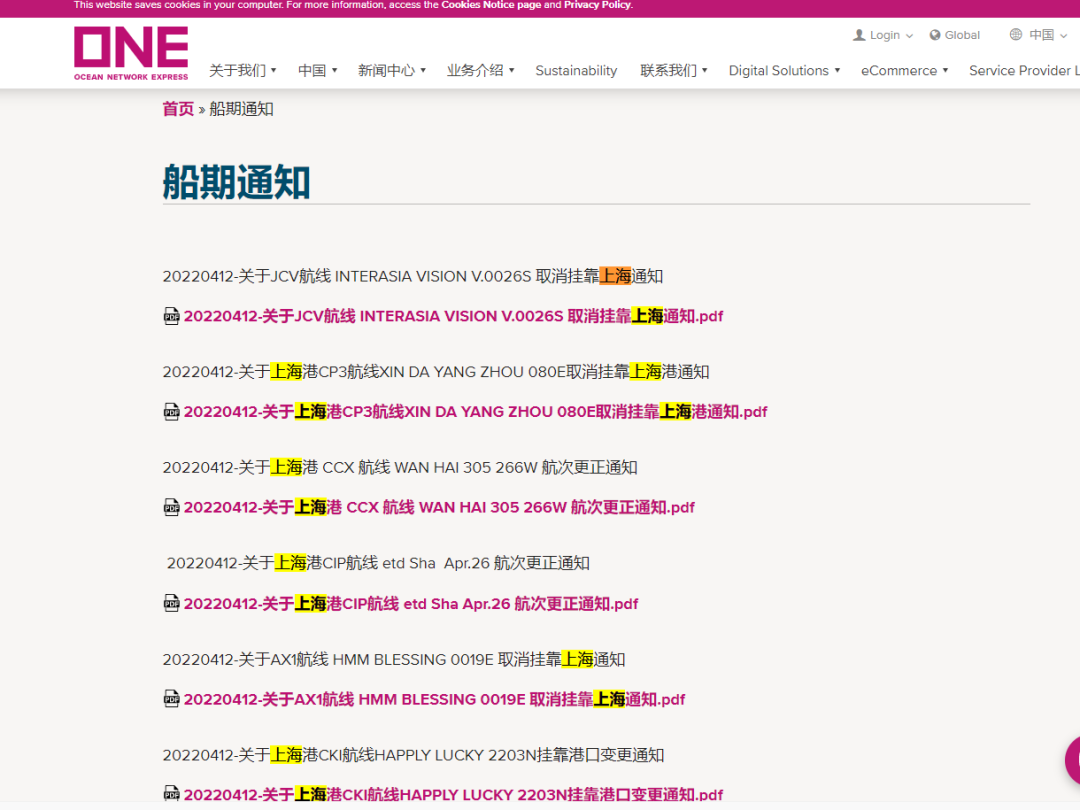Viewport: 1080px width, 810px height.
Task: Click the PDF icon for CP3 XIN DA YANG ZHOU notice
Action: point(171,412)
